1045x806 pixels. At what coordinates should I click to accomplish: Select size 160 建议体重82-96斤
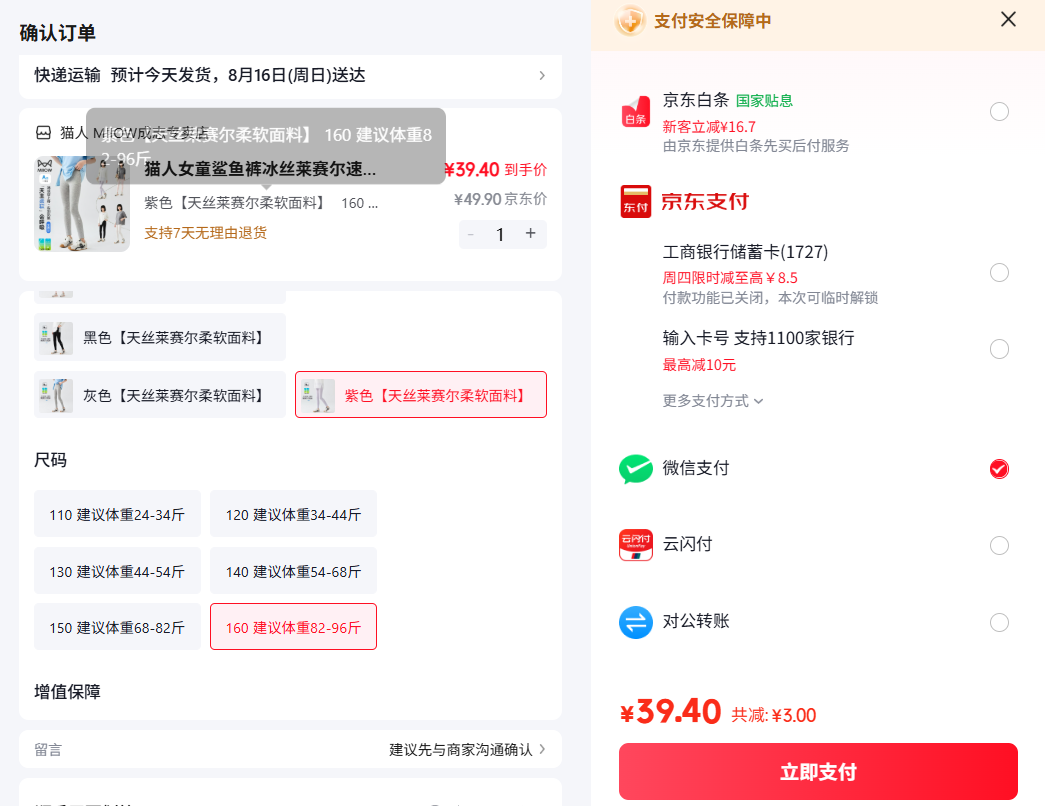click(293, 627)
